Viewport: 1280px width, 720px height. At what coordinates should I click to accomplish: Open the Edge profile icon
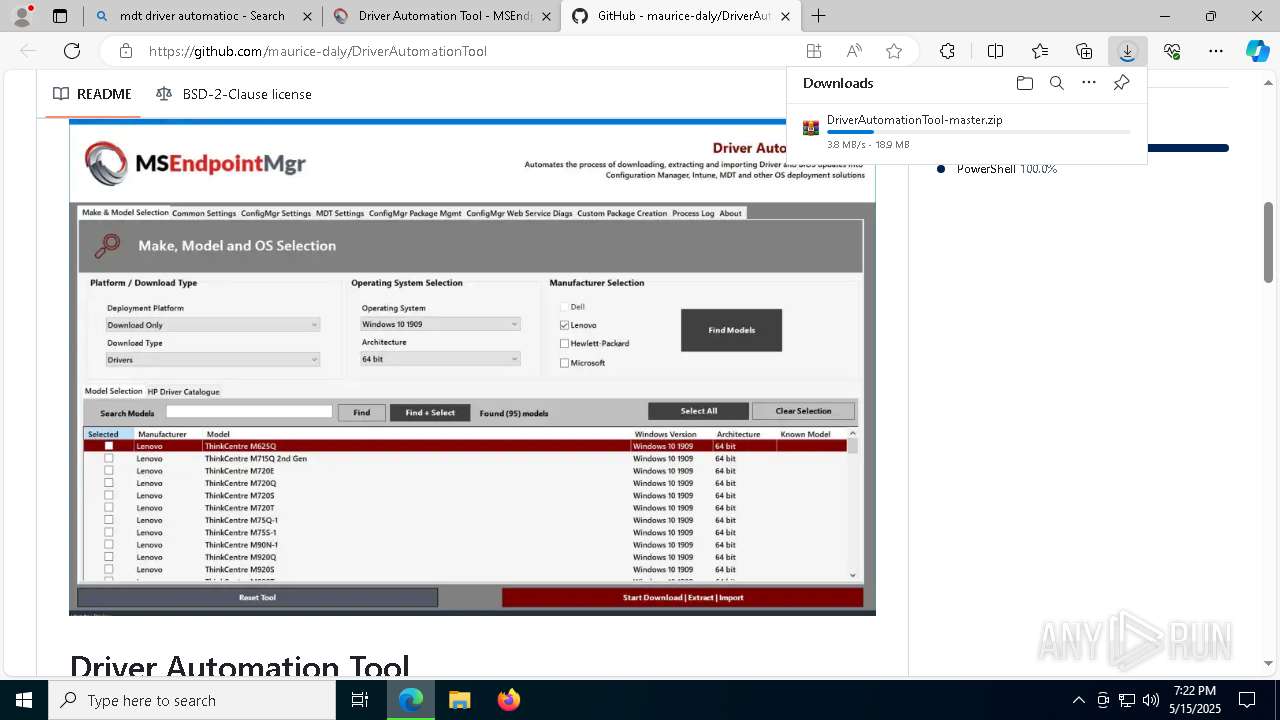23,15
